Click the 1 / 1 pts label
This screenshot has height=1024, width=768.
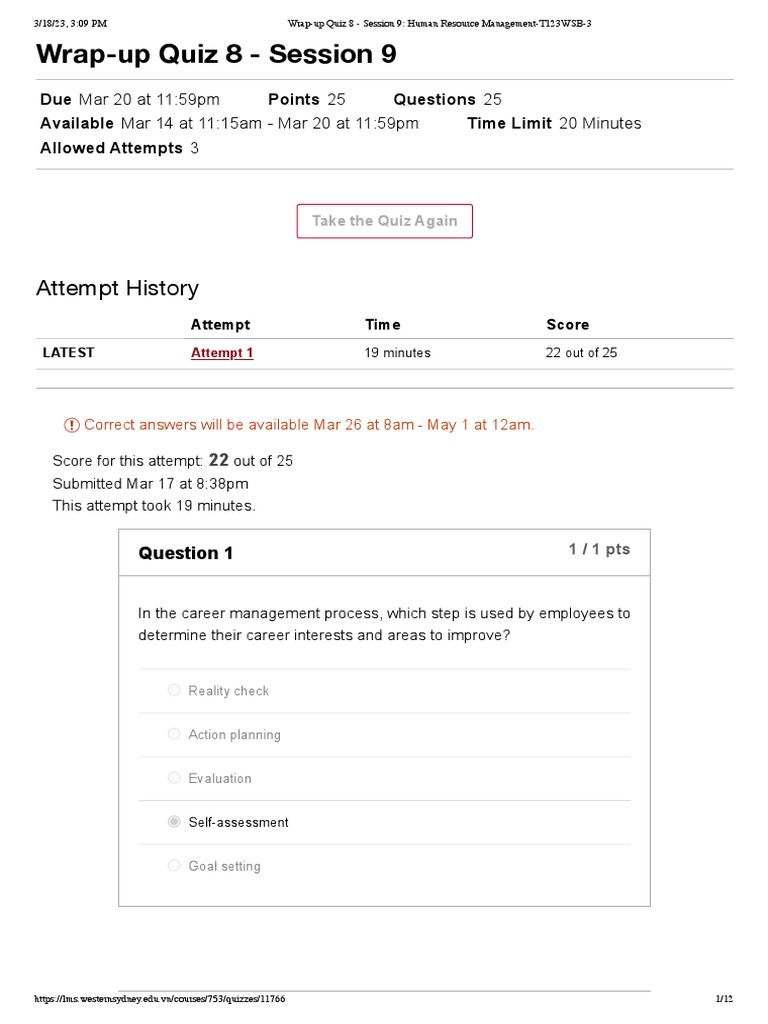point(599,550)
